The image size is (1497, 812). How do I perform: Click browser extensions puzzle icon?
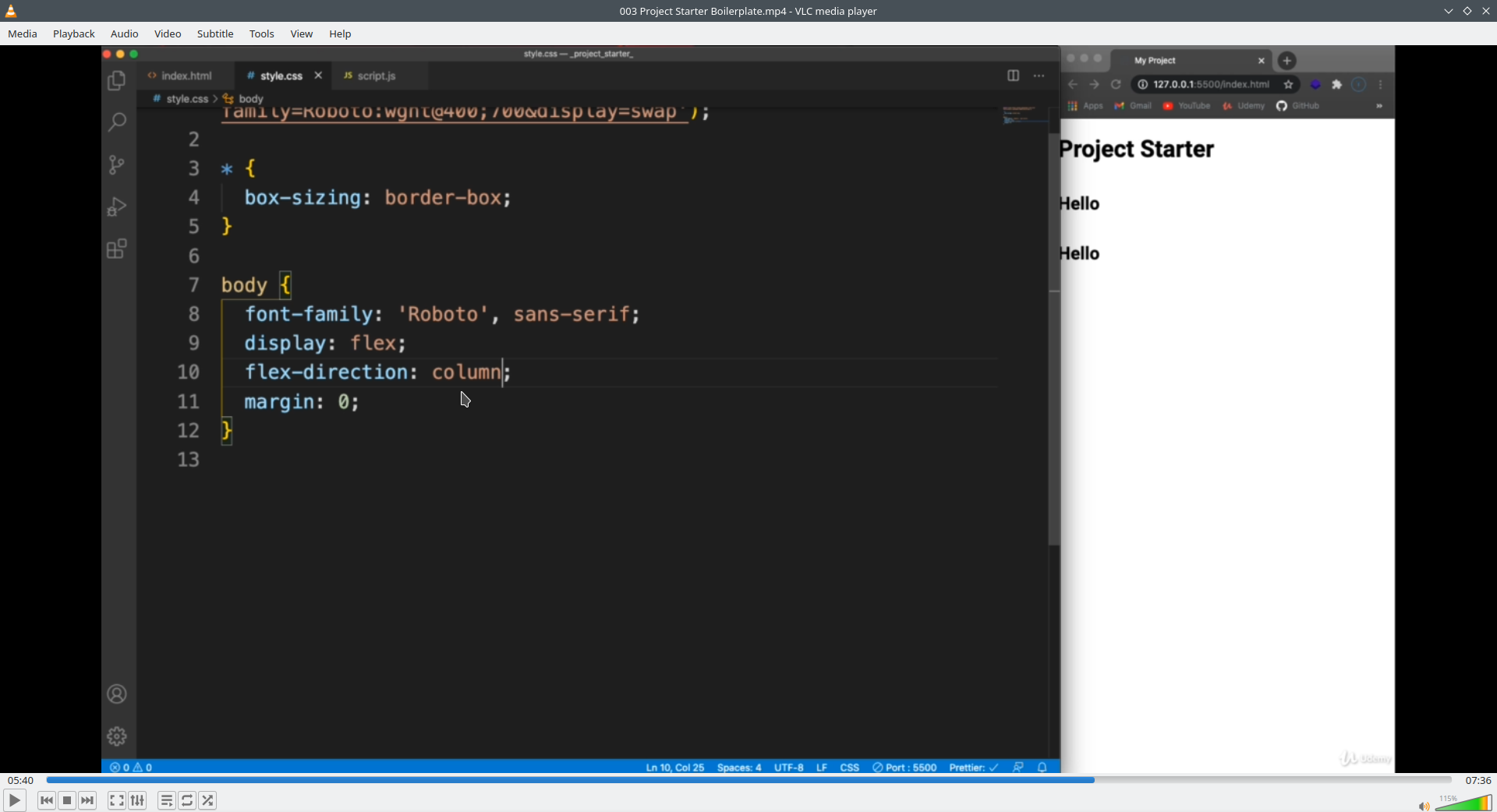click(x=1336, y=84)
